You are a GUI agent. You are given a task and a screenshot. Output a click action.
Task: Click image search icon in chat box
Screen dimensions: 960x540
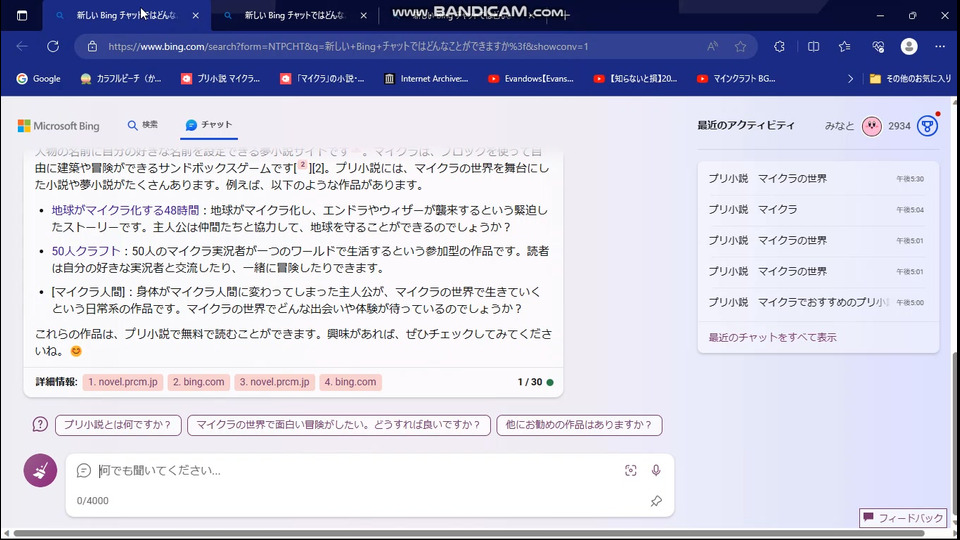click(x=631, y=470)
